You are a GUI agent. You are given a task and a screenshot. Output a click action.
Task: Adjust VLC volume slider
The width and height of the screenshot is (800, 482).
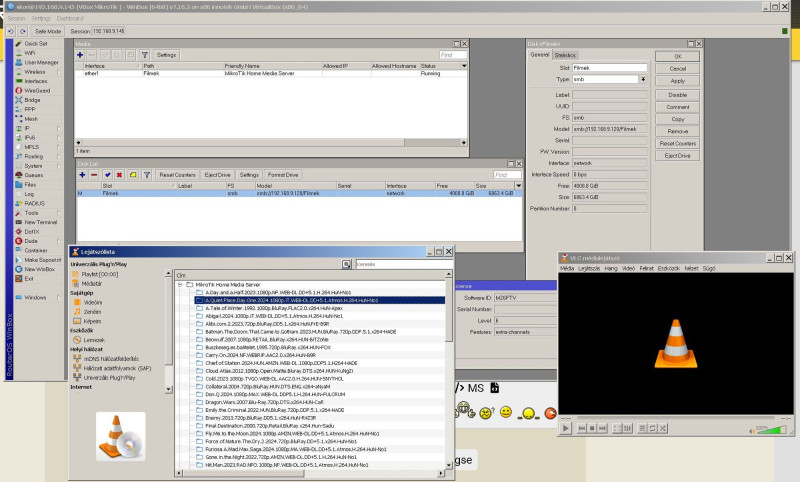click(x=771, y=429)
